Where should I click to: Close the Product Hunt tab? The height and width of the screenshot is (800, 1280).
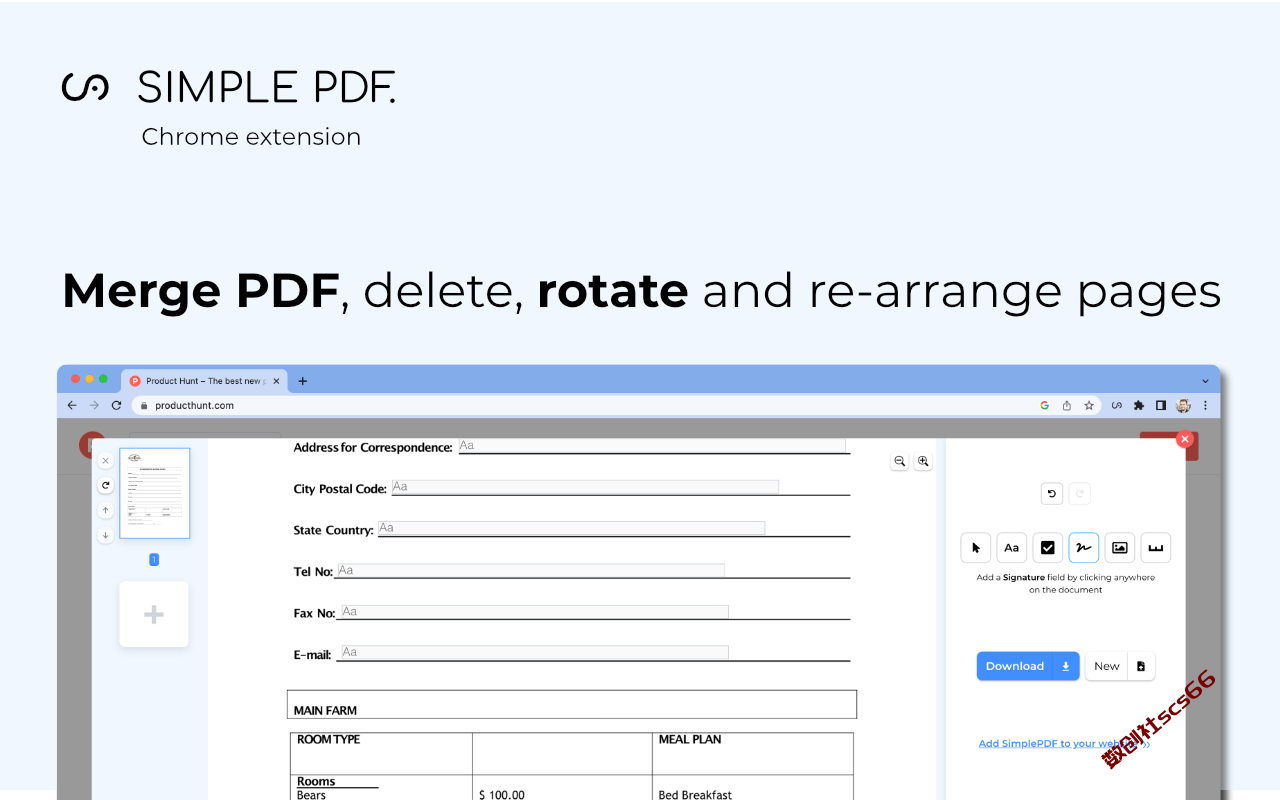click(277, 381)
